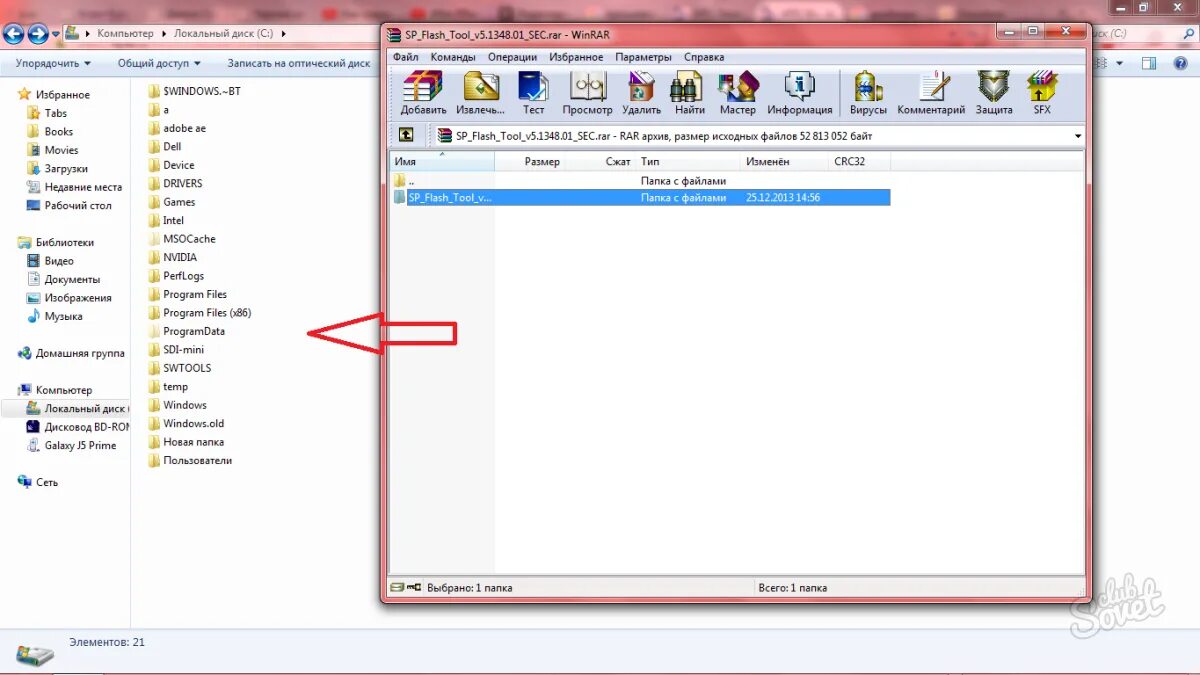
Task: Open the Документы library
Action: point(63,279)
